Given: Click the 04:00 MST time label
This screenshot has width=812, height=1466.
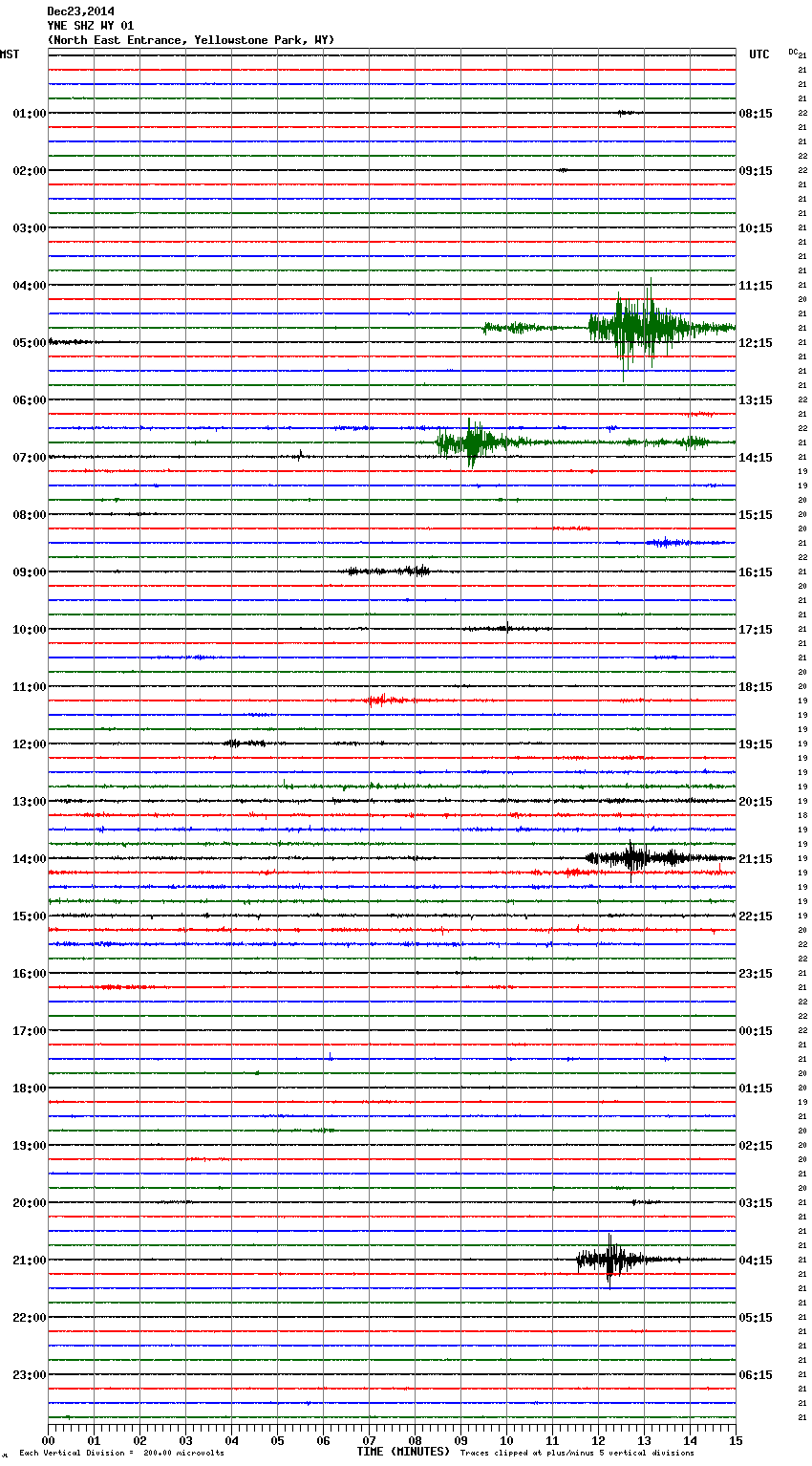Looking at the screenshot, I should [29, 286].
